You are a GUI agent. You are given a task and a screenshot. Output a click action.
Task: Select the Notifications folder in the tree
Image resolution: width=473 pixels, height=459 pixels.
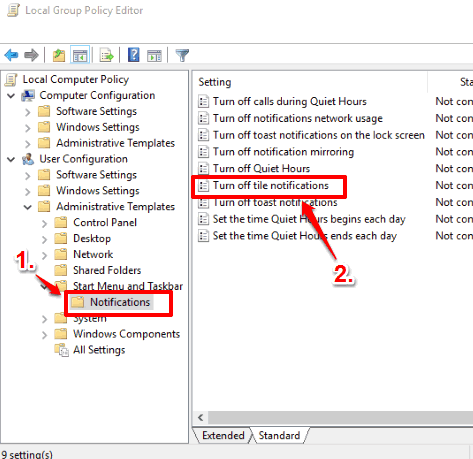click(120, 302)
